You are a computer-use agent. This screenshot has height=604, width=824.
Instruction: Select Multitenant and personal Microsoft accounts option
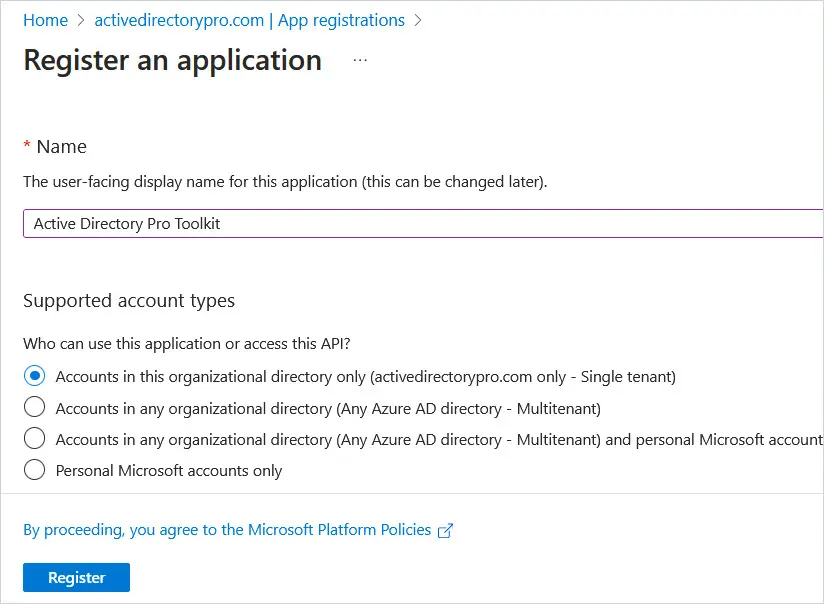pyautogui.click(x=35, y=438)
